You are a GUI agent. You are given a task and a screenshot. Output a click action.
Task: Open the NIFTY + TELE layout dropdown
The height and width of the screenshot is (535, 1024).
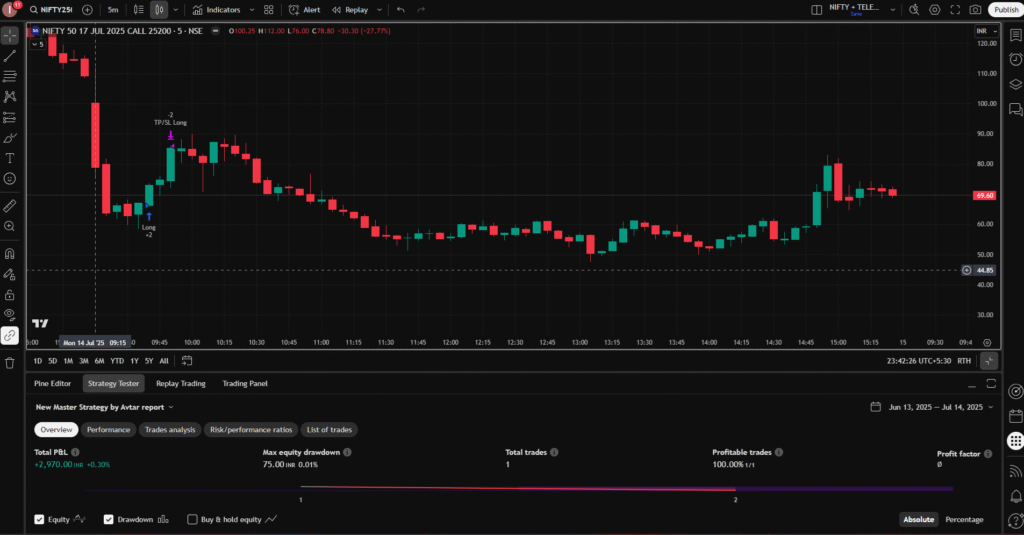[893, 10]
